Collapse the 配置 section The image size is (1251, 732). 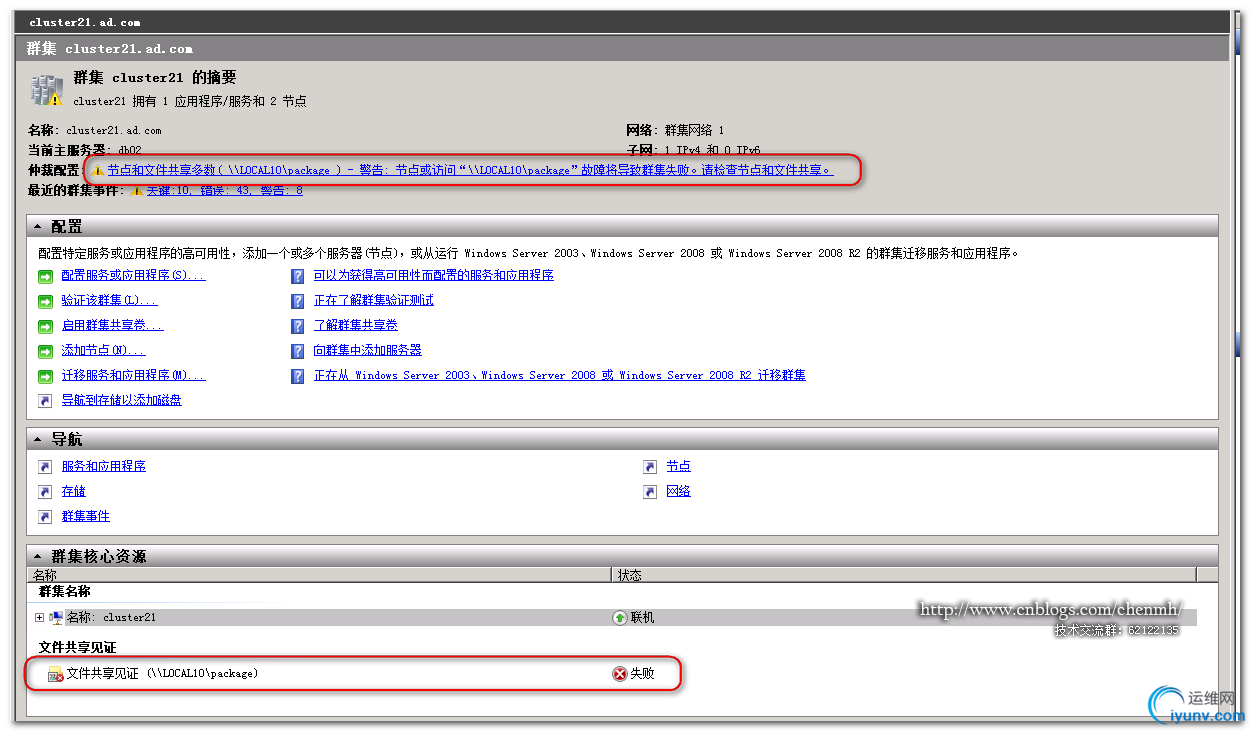[38, 228]
